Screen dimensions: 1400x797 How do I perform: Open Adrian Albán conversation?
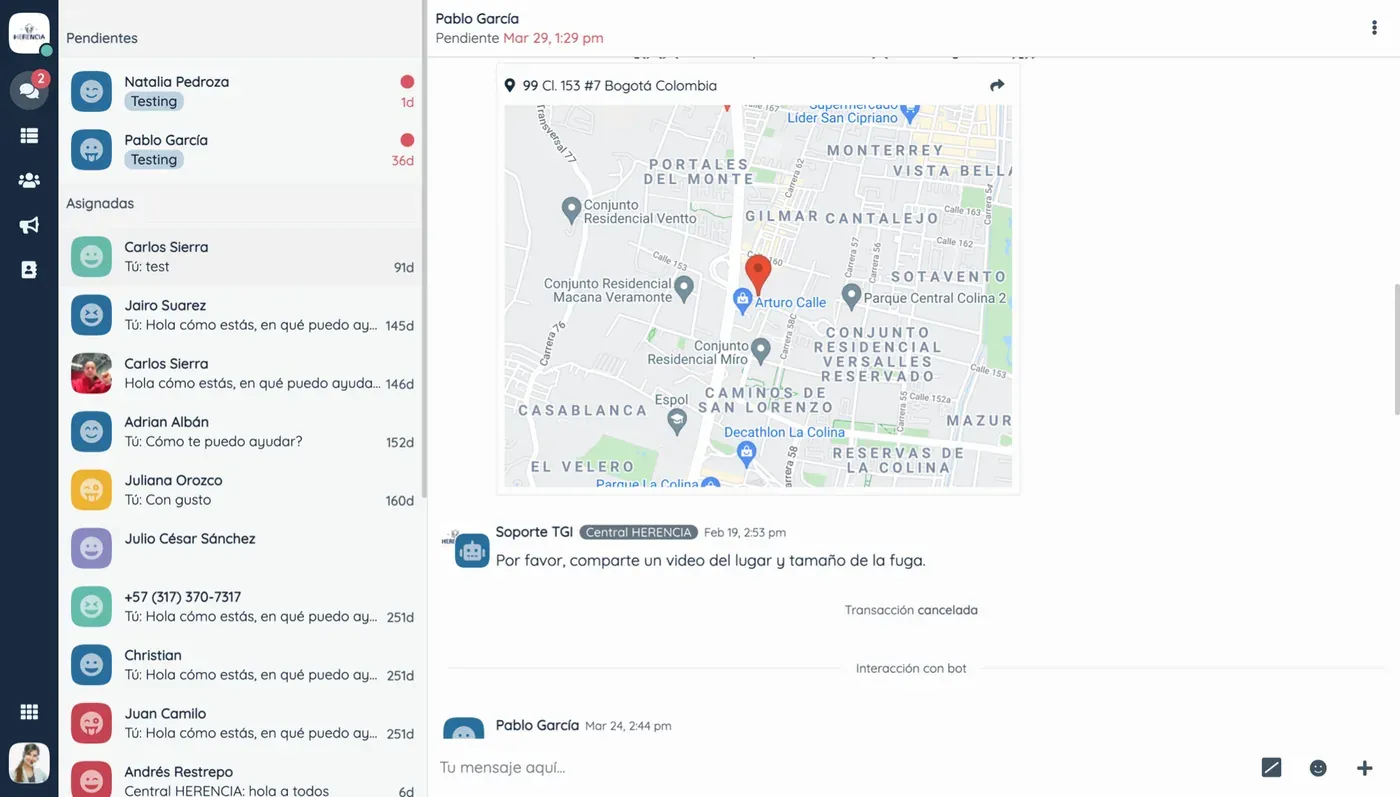(242, 432)
